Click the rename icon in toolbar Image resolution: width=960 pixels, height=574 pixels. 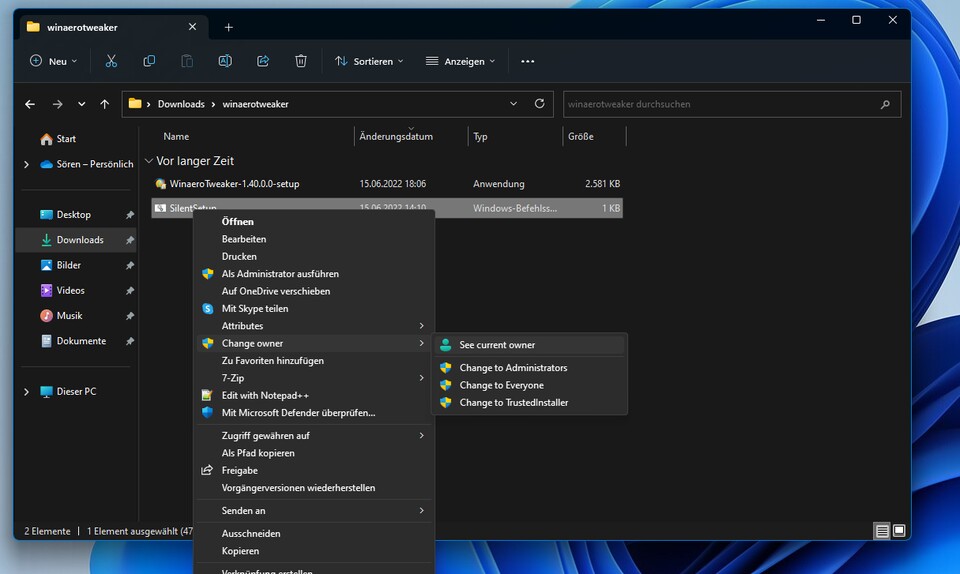click(x=225, y=61)
